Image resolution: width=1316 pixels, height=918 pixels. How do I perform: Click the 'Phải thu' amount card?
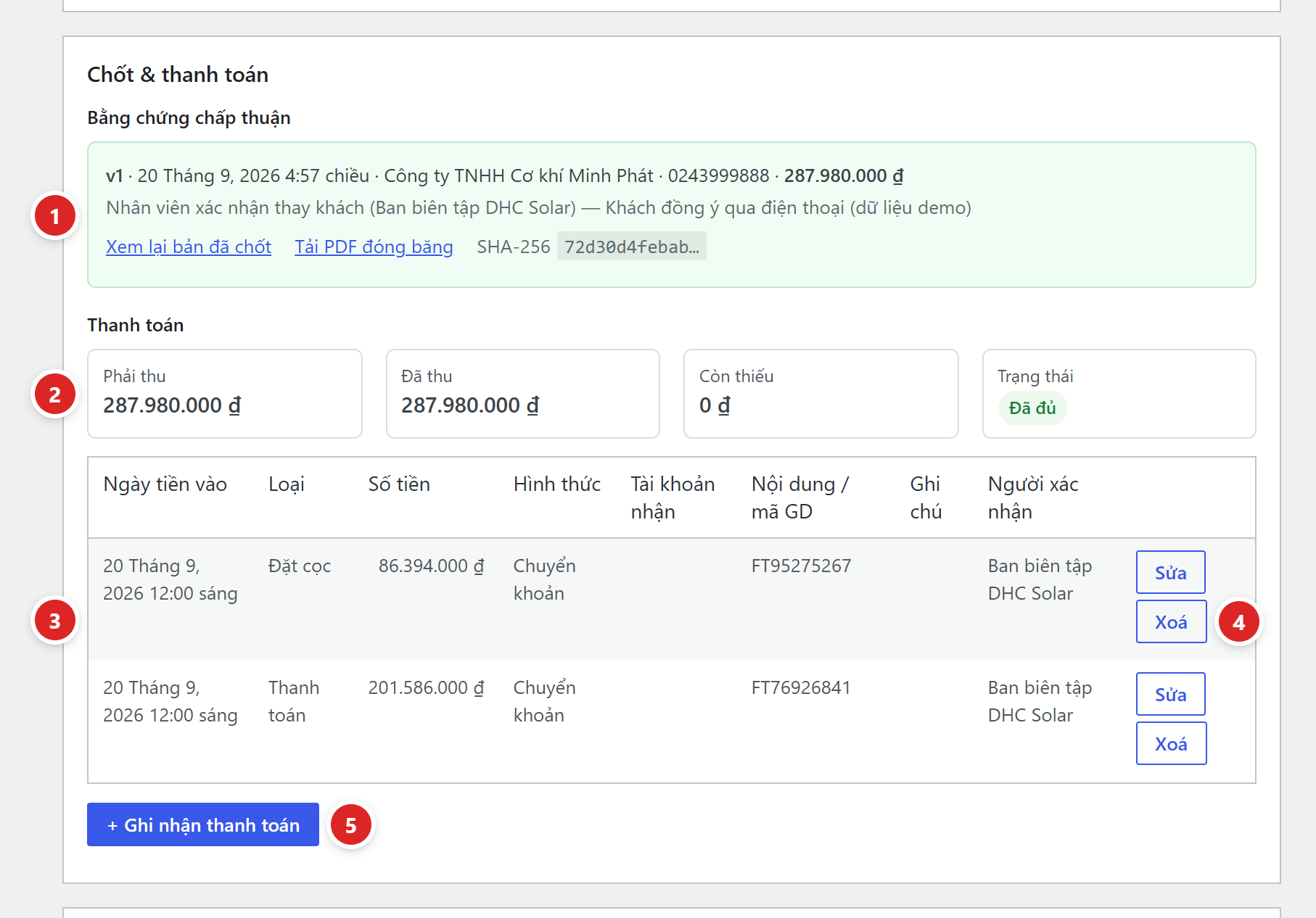(x=225, y=394)
